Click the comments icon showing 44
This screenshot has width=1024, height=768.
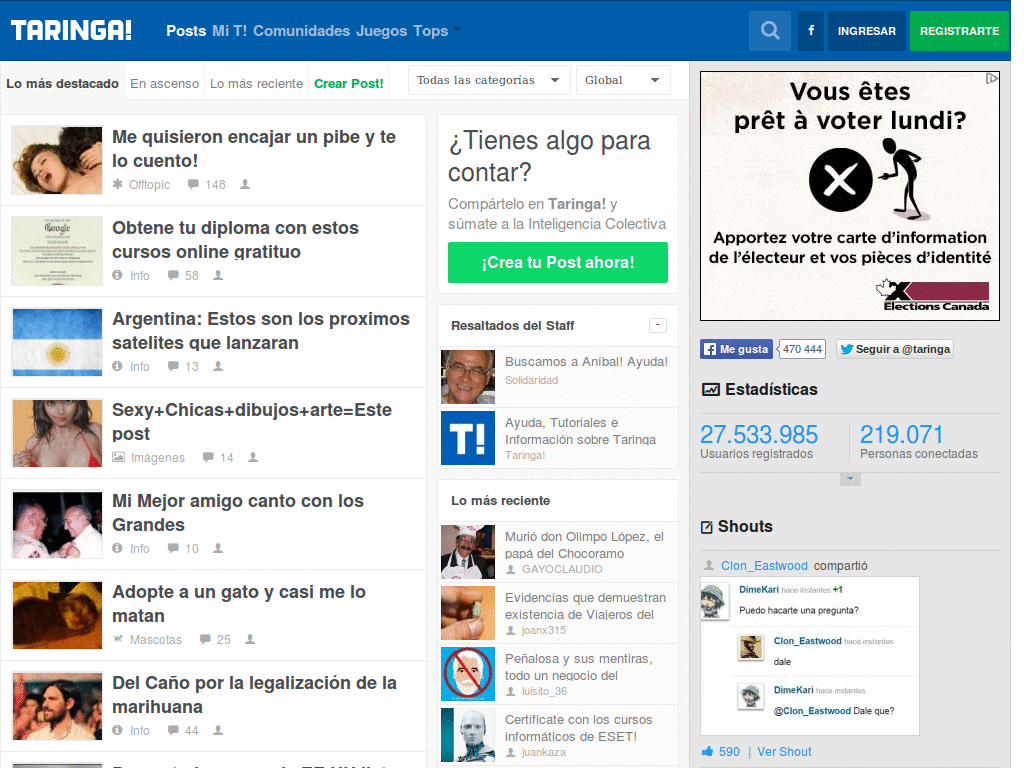(173, 729)
